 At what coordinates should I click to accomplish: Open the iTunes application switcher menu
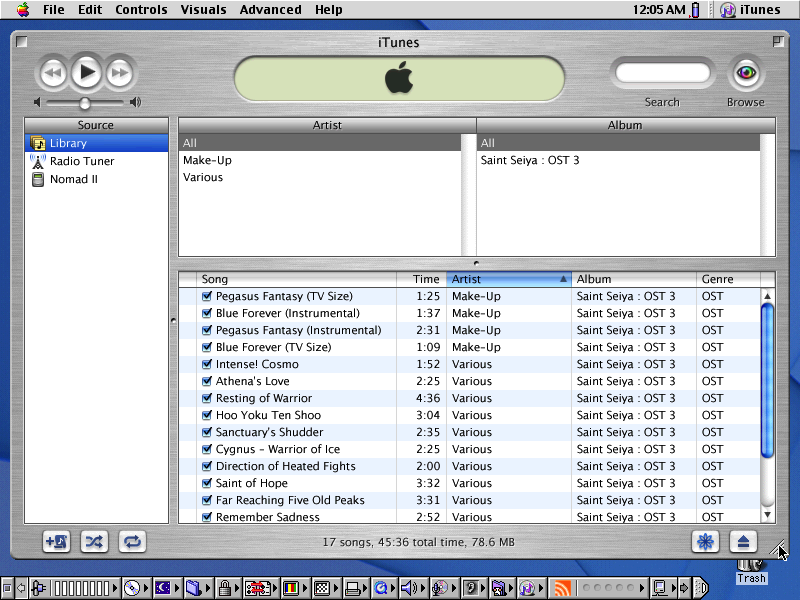(751, 9)
